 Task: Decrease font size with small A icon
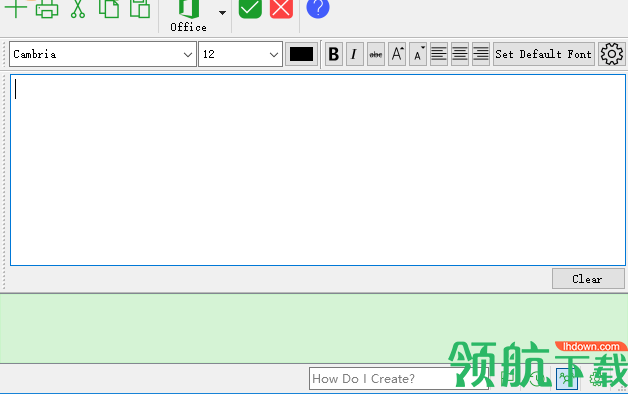click(418, 54)
